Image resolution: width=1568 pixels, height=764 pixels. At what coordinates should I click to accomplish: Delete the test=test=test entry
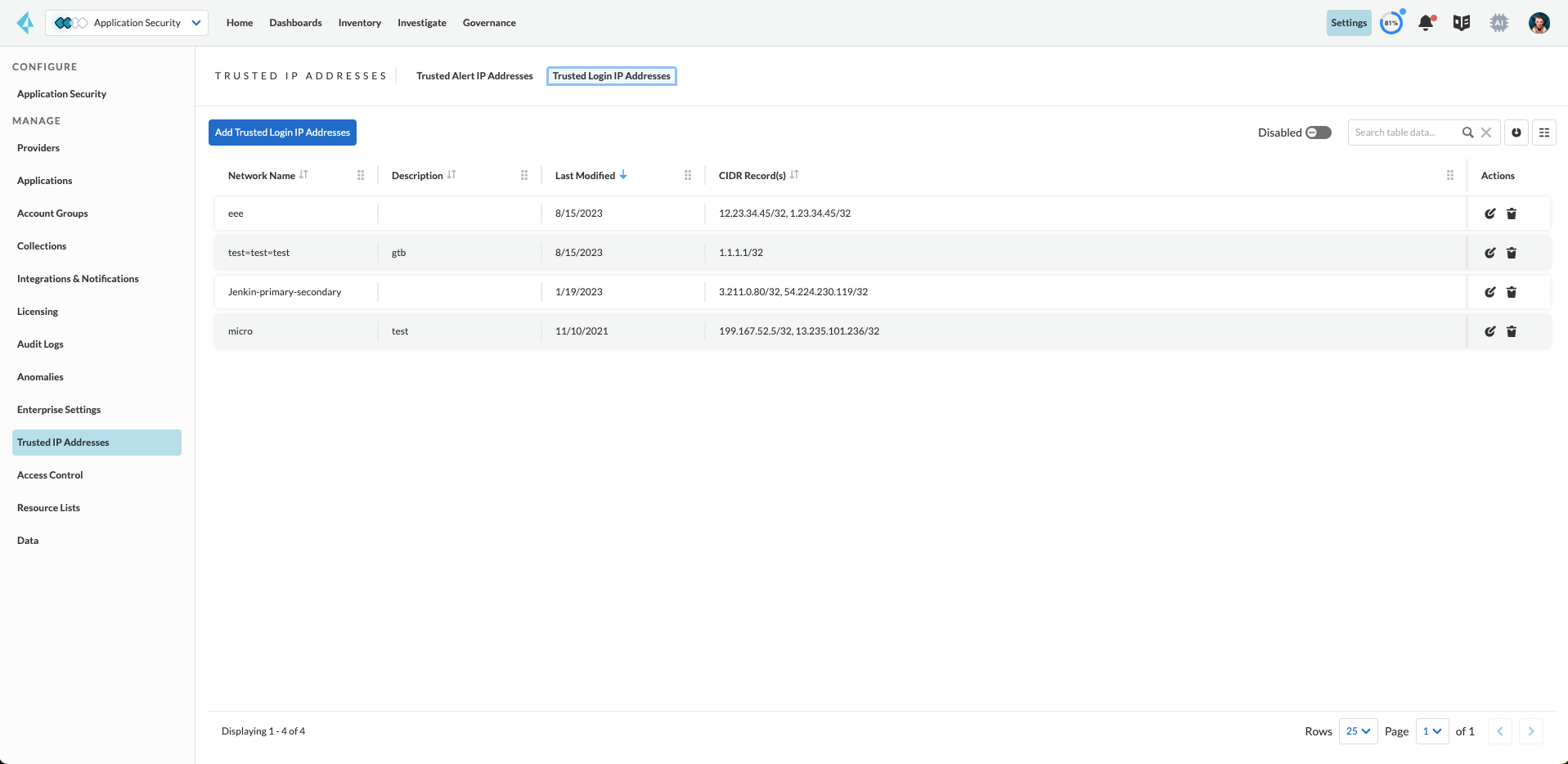click(x=1512, y=253)
